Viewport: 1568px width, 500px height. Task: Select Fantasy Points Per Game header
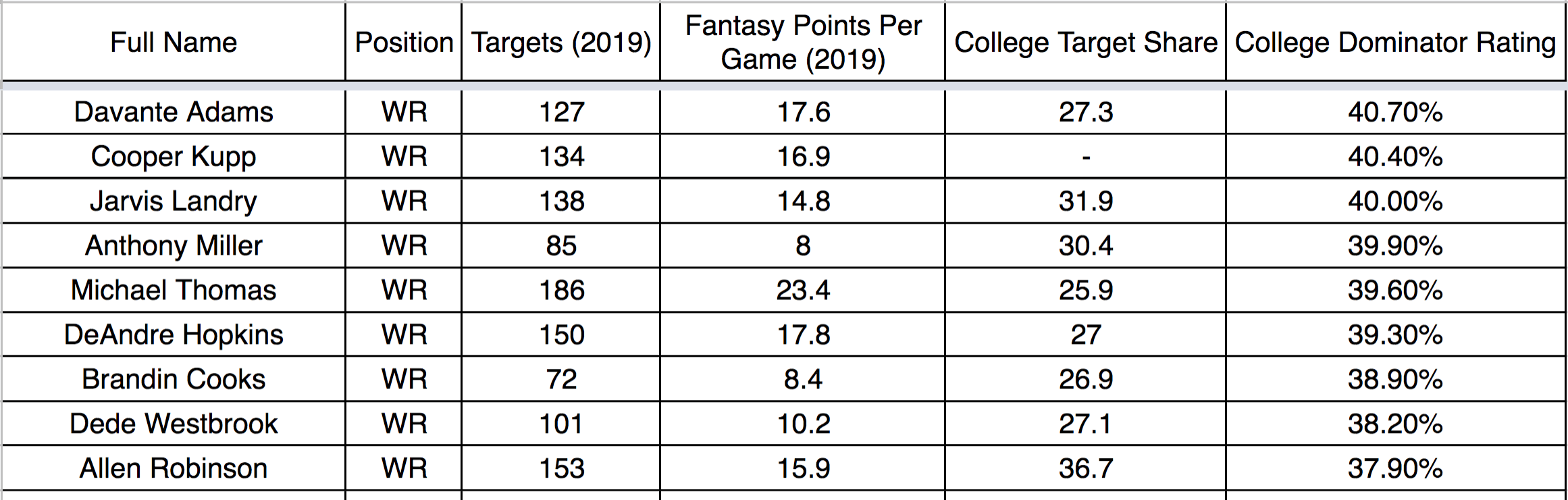[803, 43]
